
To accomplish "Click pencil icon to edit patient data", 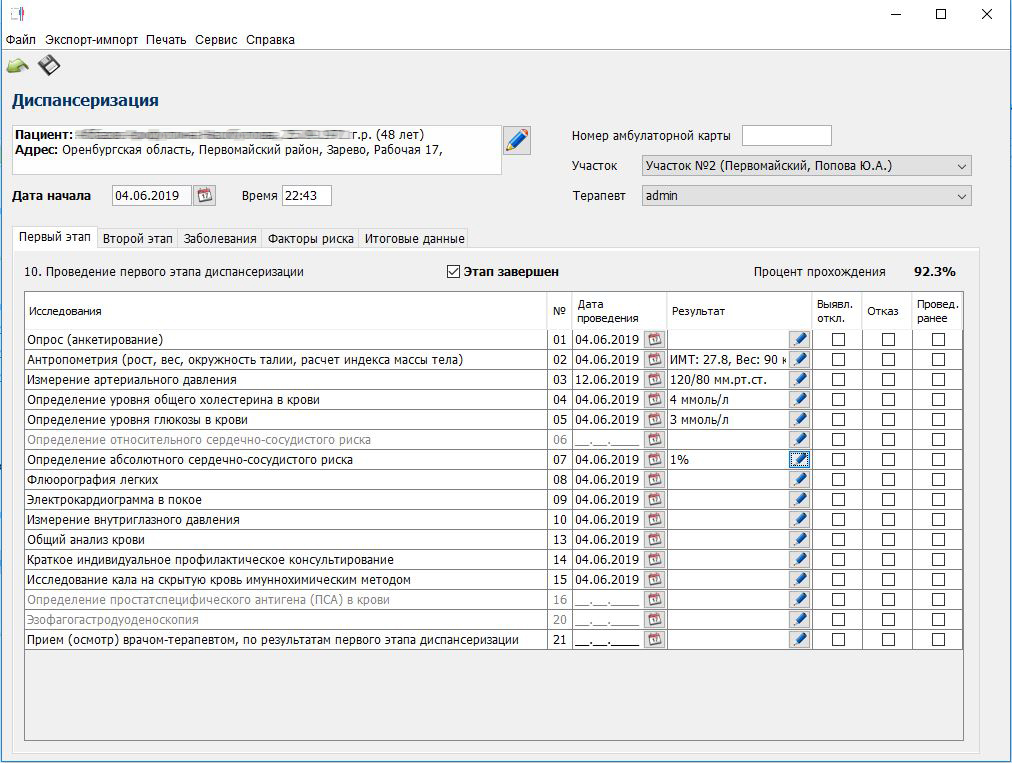I will tap(516, 140).
